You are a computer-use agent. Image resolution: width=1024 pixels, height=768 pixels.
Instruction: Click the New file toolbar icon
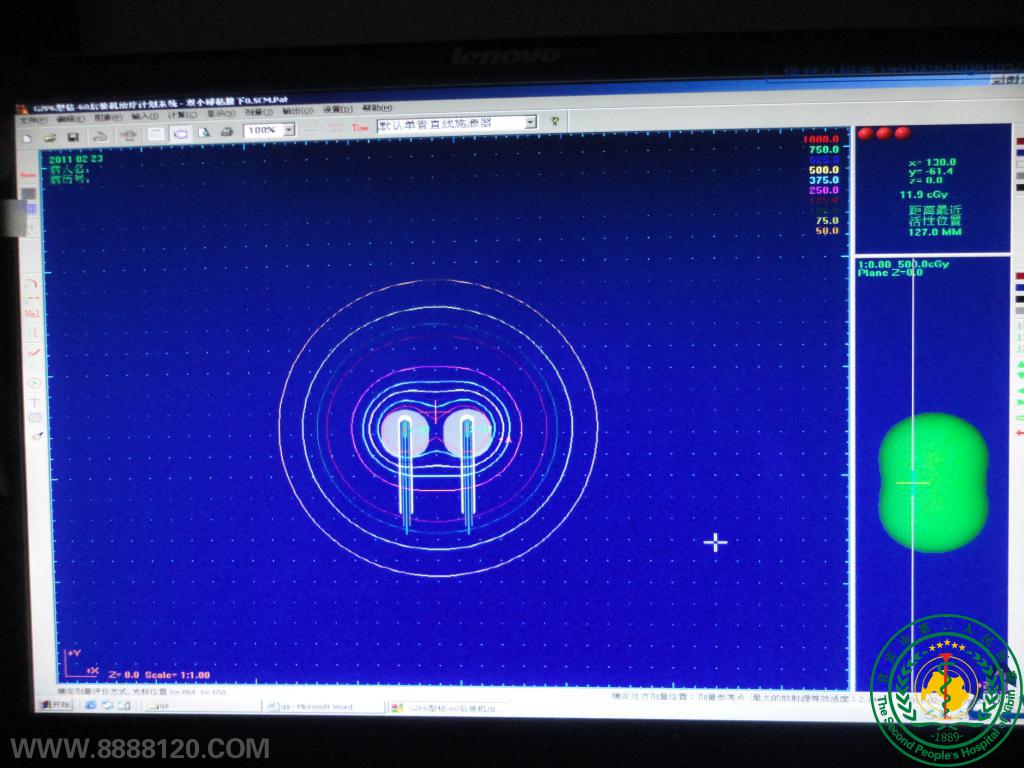tap(27, 135)
